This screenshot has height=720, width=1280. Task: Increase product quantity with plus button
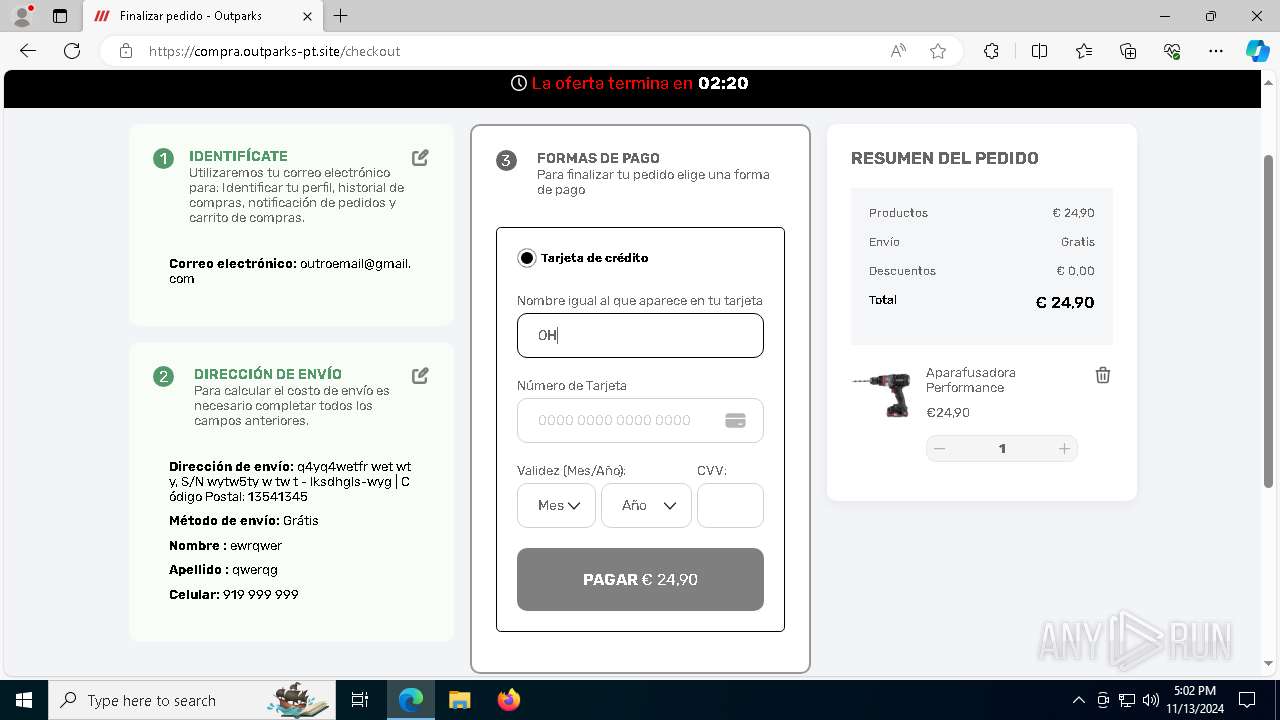click(x=1064, y=449)
